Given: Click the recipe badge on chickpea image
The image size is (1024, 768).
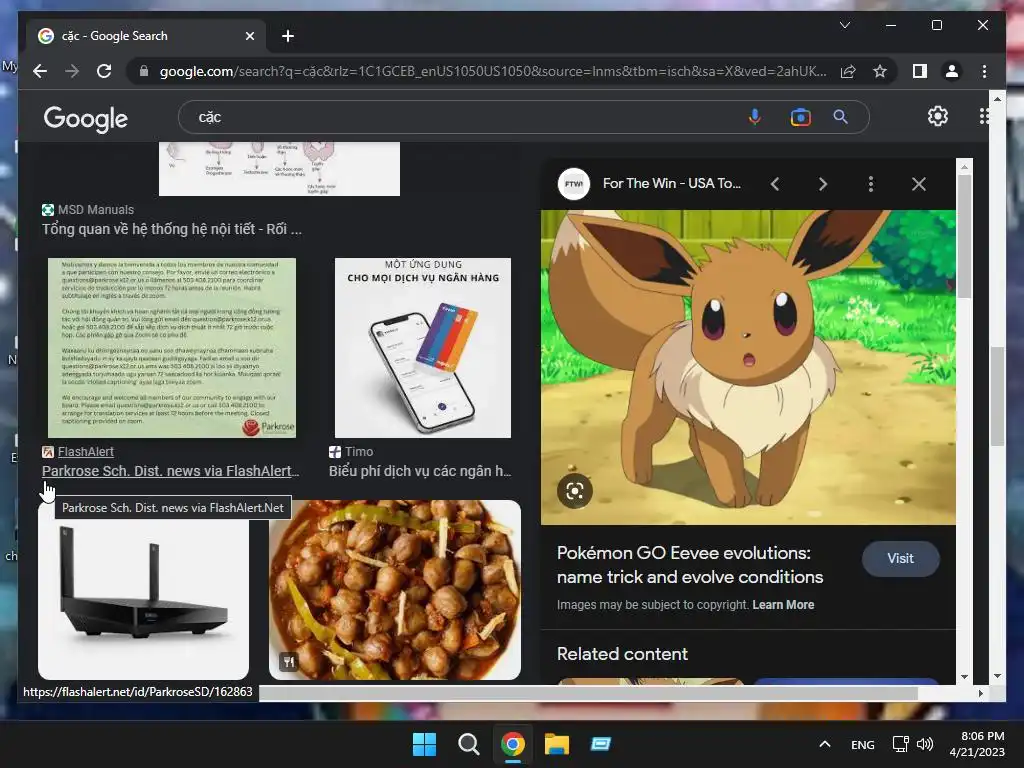Looking at the screenshot, I should point(288,662).
